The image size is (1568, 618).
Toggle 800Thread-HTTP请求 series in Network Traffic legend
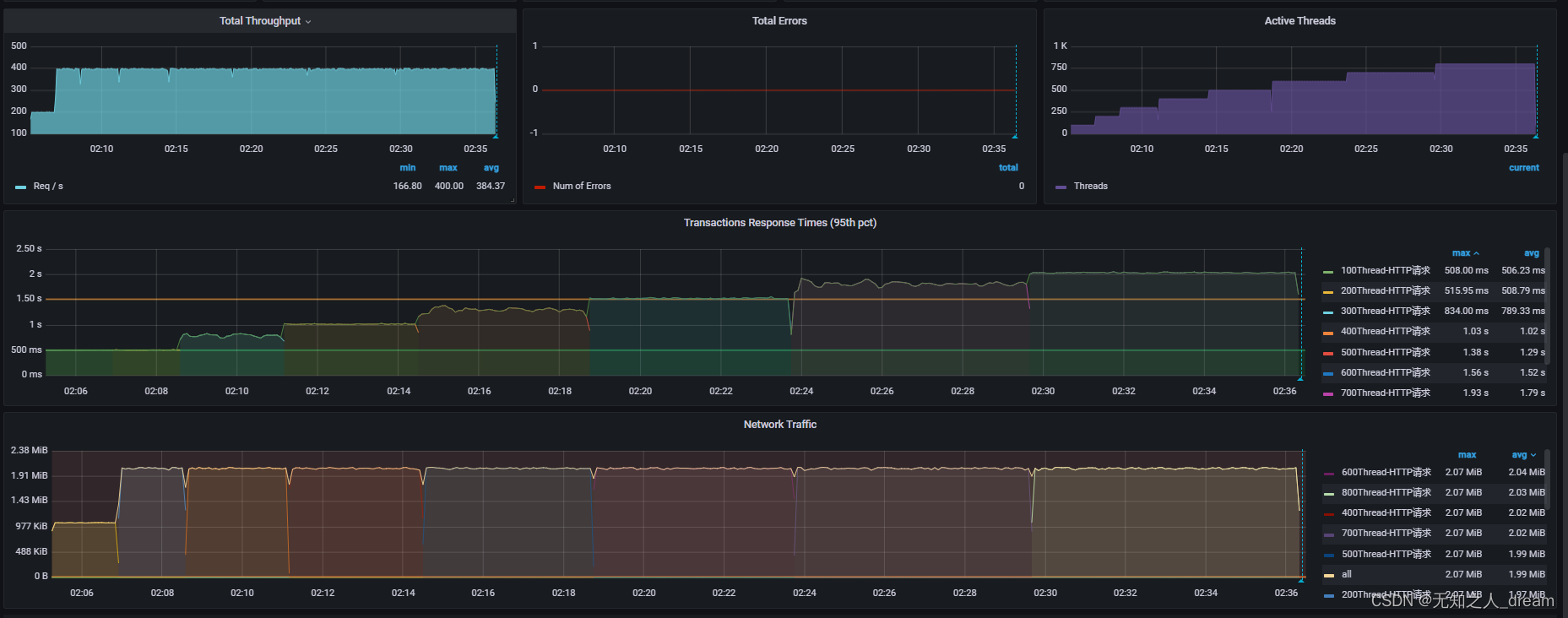[1386, 493]
